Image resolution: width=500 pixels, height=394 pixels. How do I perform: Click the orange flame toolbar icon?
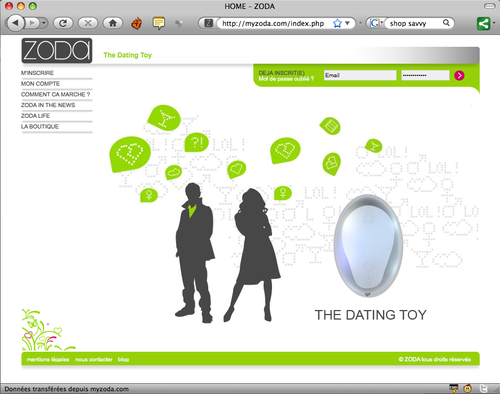(136, 23)
